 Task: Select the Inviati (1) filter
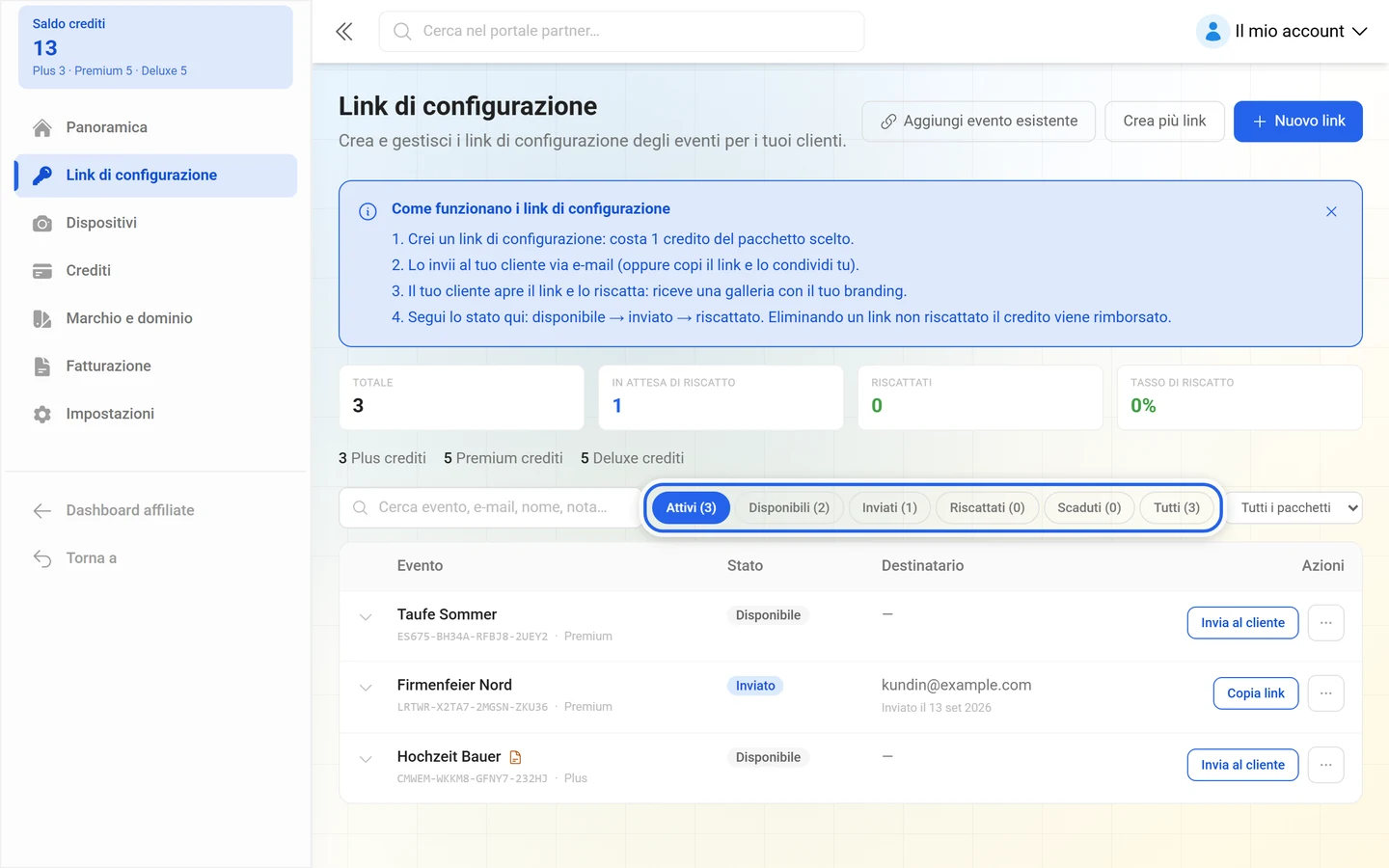[x=889, y=508]
